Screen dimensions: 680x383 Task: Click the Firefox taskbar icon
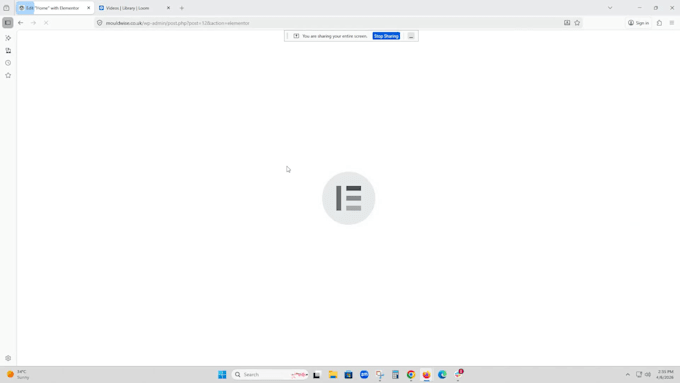(427, 375)
